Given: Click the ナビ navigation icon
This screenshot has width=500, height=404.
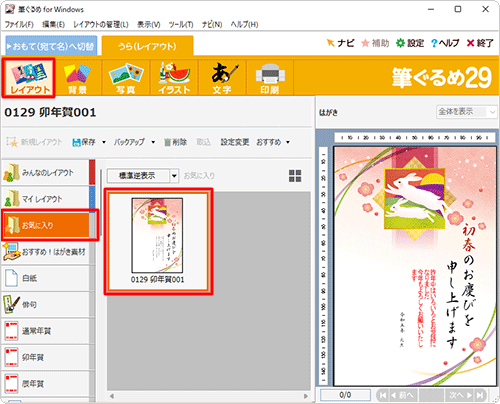Looking at the screenshot, I should click(x=340, y=43).
